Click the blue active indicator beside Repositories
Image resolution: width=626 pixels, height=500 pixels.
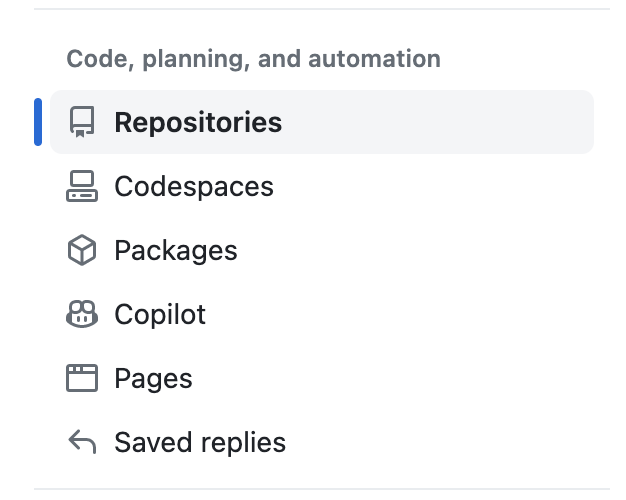click(38, 122)
